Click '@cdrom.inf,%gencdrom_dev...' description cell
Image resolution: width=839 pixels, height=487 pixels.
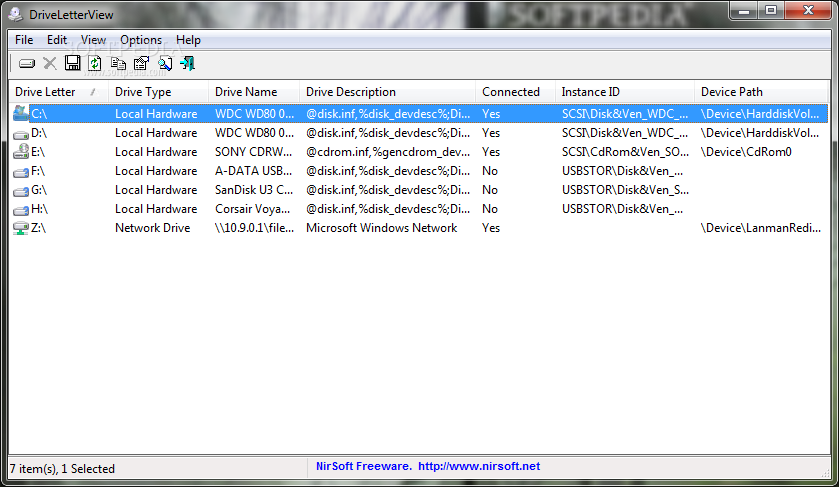click(x=388, y=152)
